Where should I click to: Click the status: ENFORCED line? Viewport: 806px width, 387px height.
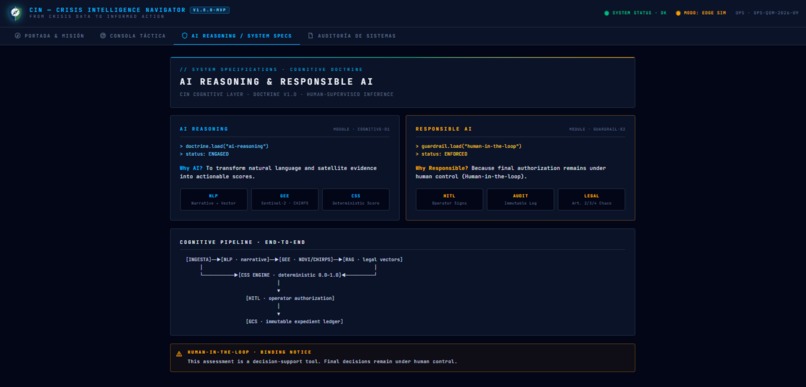tap(441, 154)
